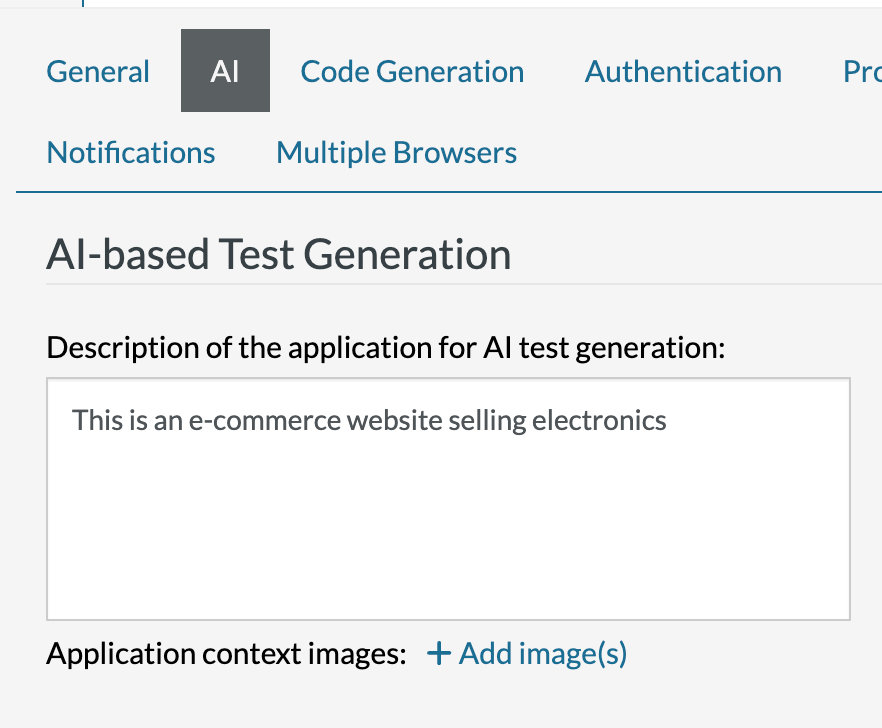The height and width of the screenshot is (728, 882).
Task: Click the Description of the application label
Action: pyautogui.click(x=385, y=348)
